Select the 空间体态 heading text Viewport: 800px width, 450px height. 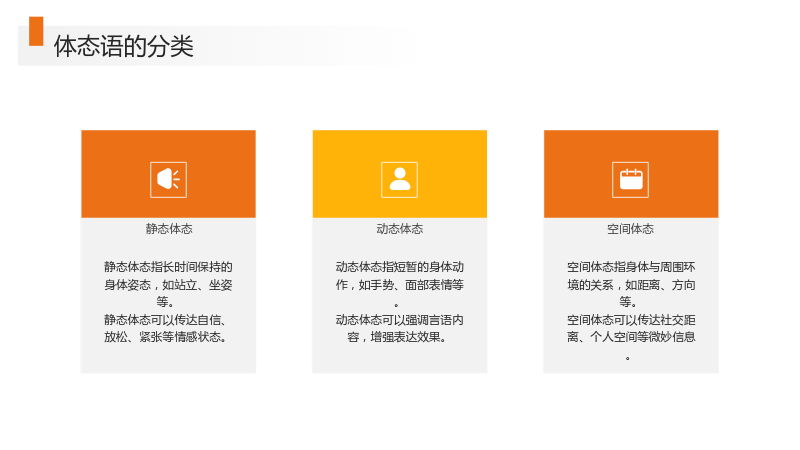tap(631, 229)
